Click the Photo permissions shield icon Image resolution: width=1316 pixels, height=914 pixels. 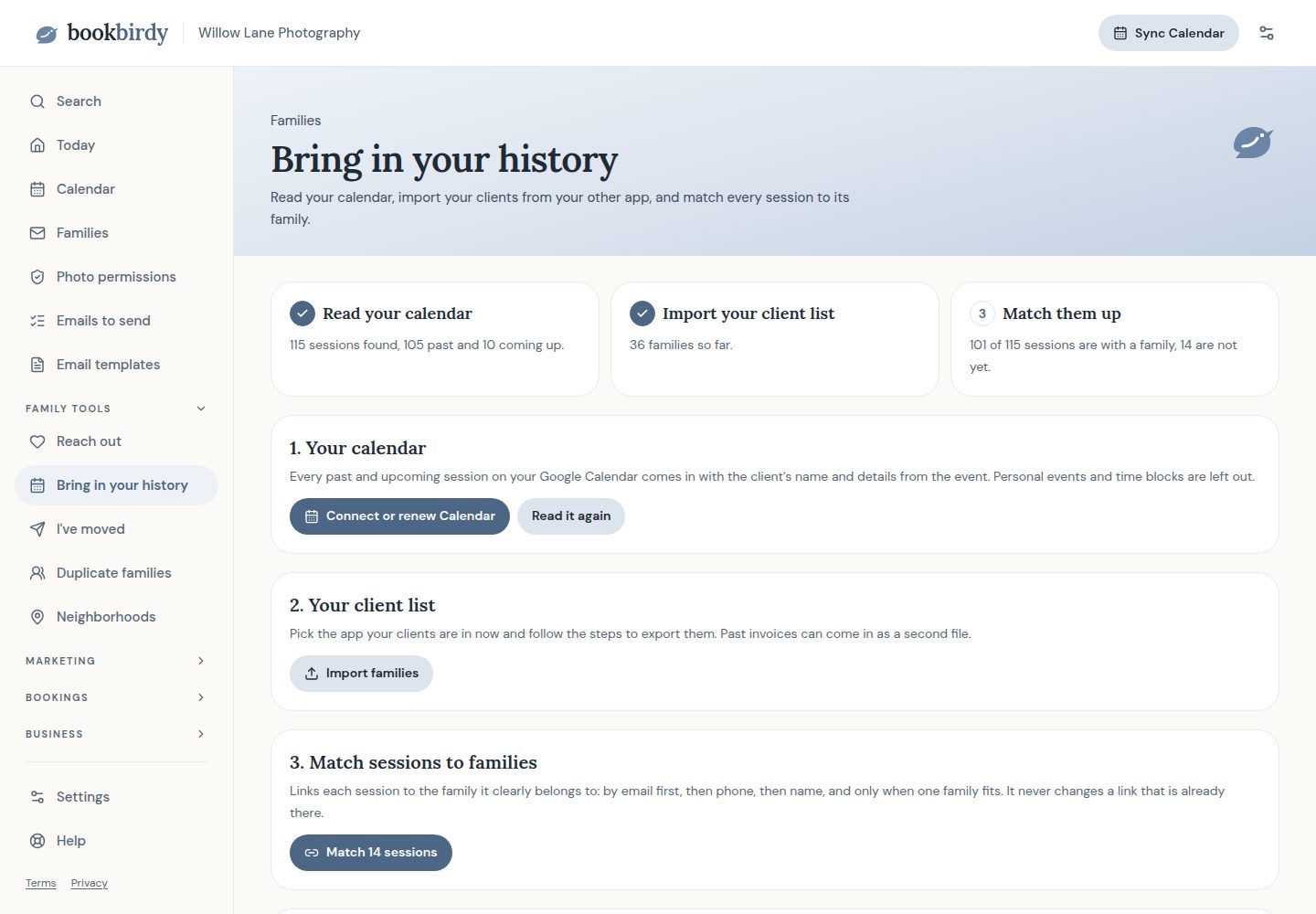[x=37, y=277]
